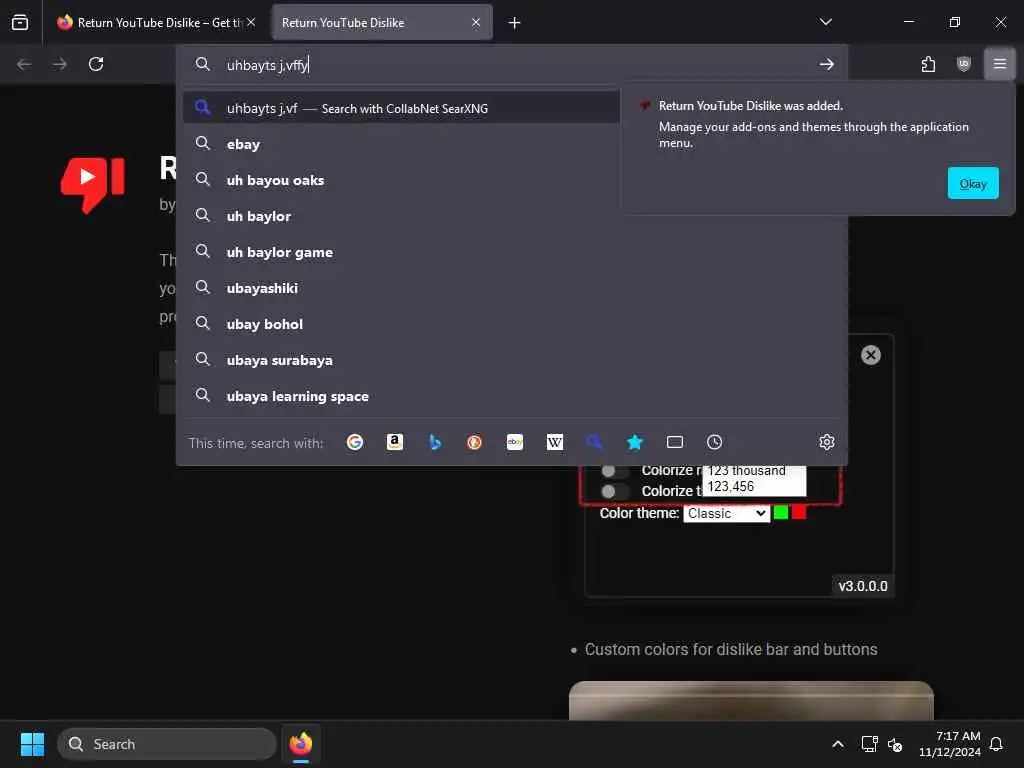Click Okay in add-on notification
This screenshot has height=768, width=1024.
(x=972, y=184)
